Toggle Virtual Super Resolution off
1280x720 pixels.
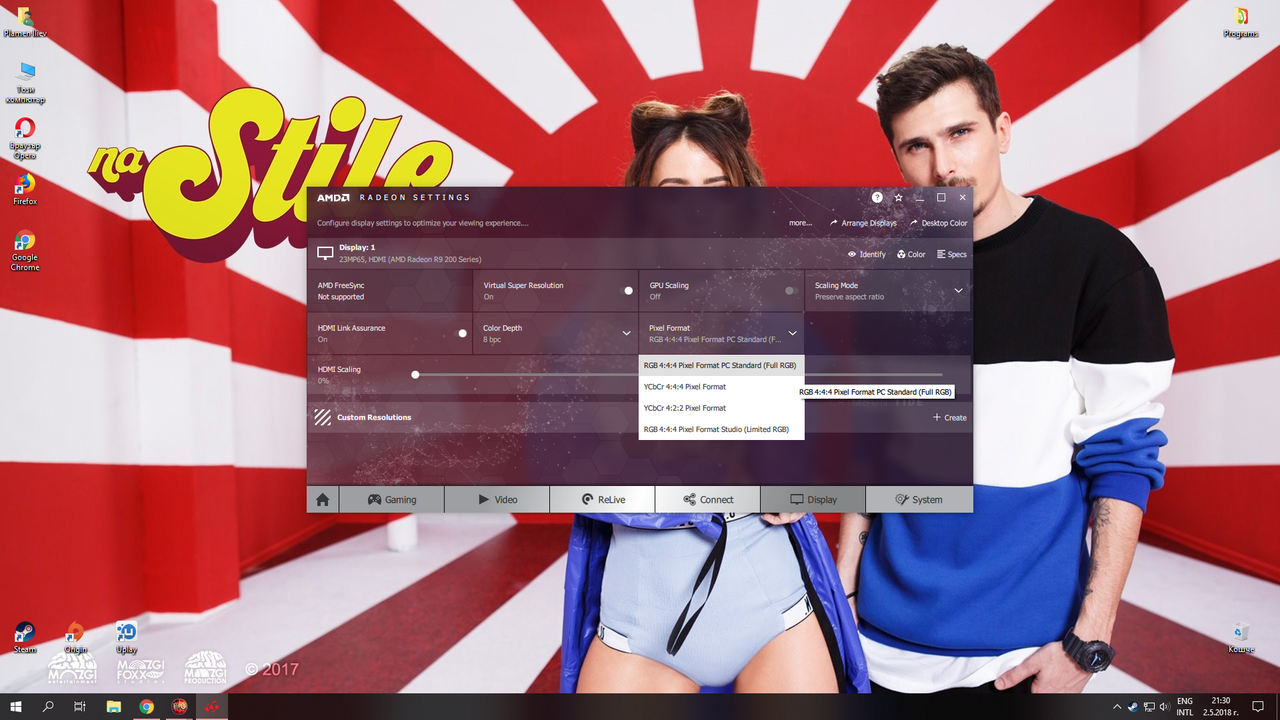629,290
